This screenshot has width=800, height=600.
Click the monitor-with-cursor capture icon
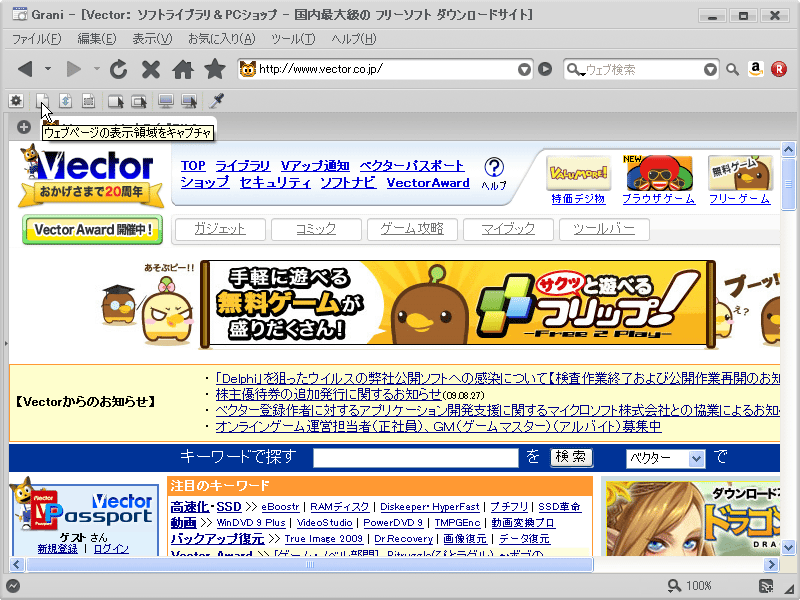point(189,101)
